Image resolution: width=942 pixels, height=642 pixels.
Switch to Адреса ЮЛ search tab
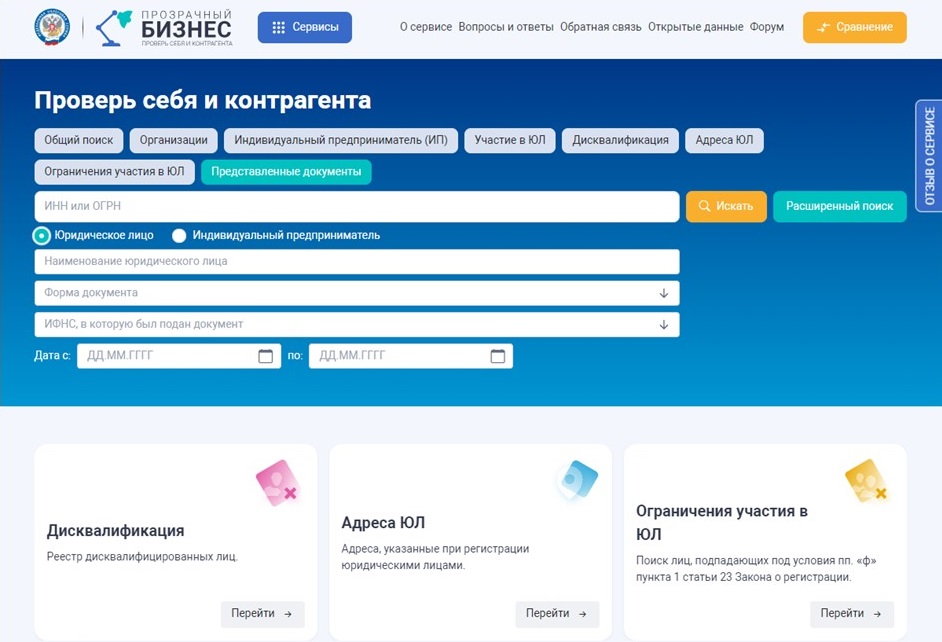[x=724, y=140]
